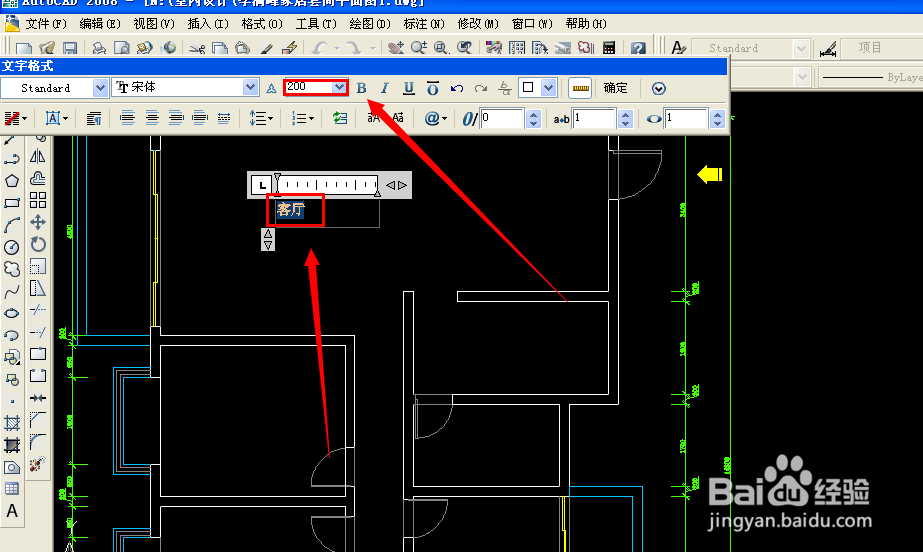
Task: Click the ruler tab-stop type button L
Action: tap(261, 185)
